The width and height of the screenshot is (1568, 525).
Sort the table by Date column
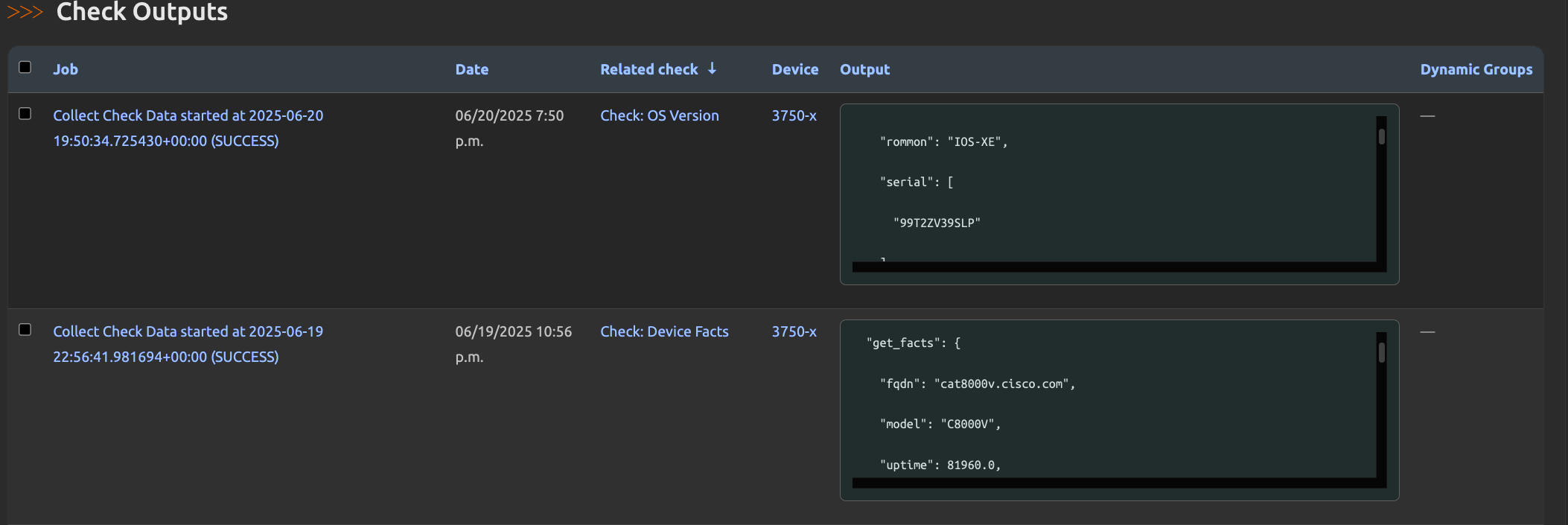[x=471, y=69]
